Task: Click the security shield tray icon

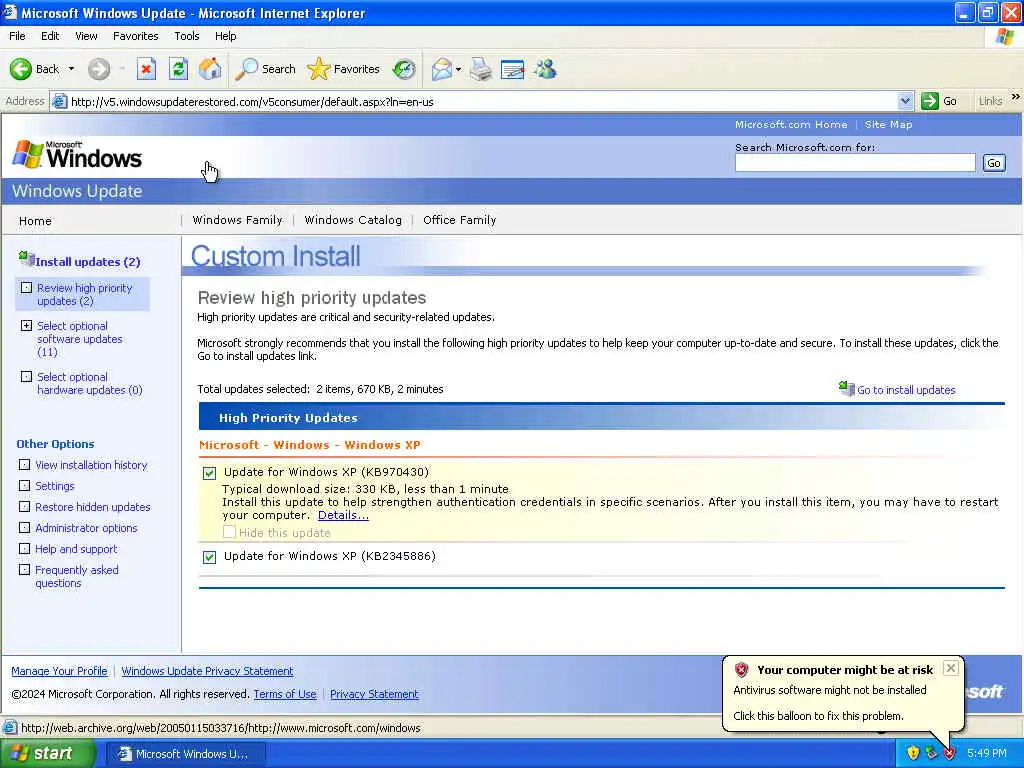Action: (x=913, y=753)
